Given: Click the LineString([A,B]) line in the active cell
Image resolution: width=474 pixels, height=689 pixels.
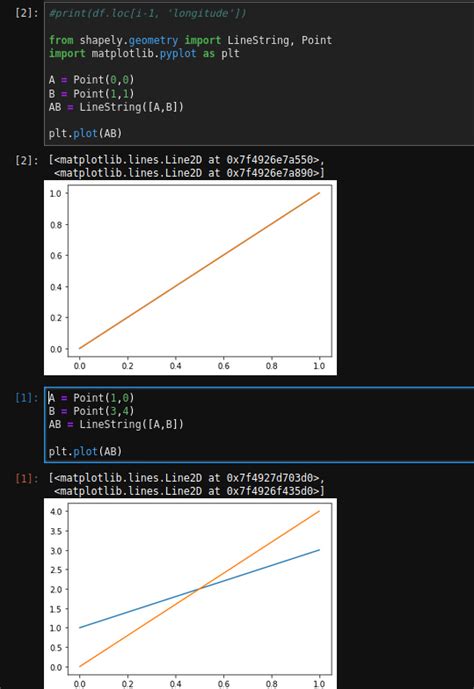Looking at the screenshot, I should pyautogui.click(x=116, y=424).
